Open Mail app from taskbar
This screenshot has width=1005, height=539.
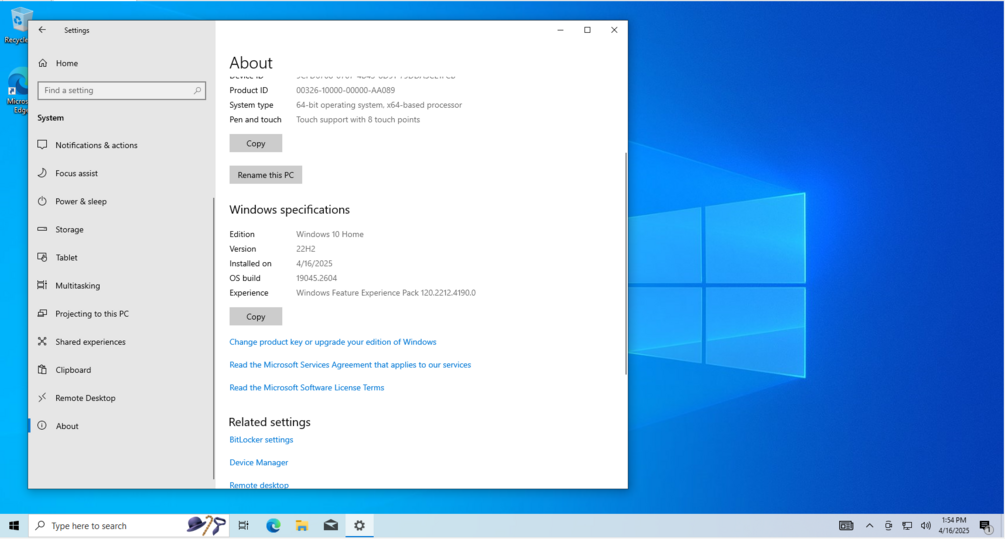click(x=331, y=526)
